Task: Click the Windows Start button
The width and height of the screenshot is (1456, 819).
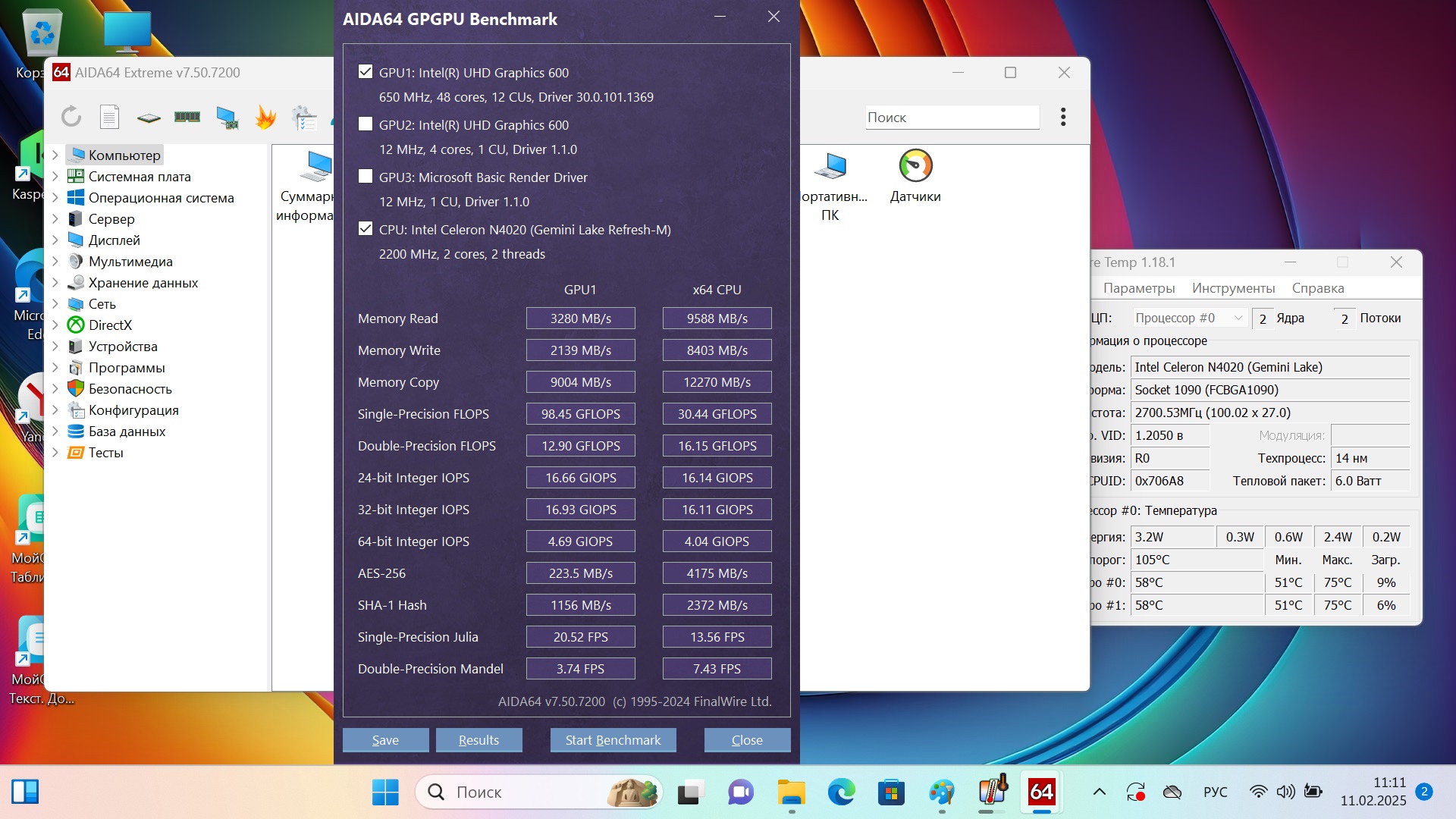Action: (385, 792)
